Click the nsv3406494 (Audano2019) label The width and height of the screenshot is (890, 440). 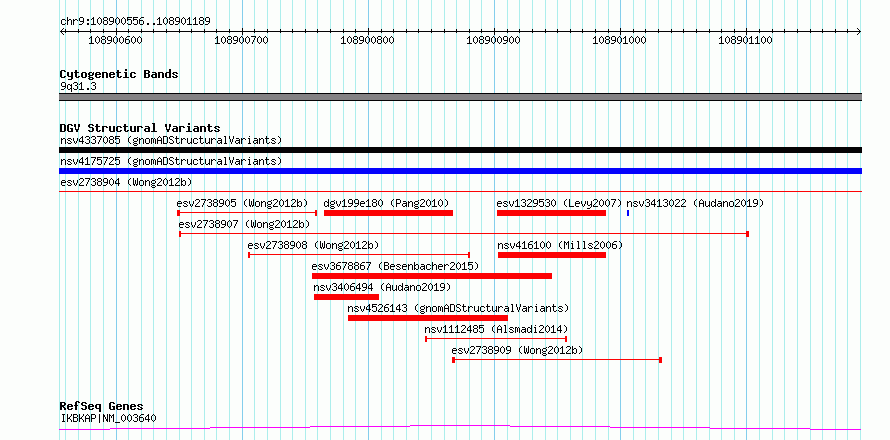(382, 287)
